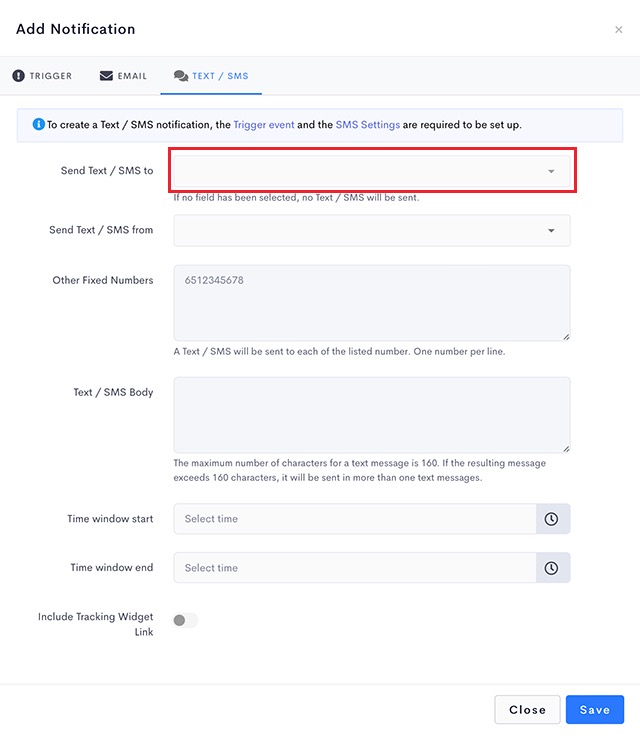Click the Close button
Viewport: 640px width, 739px height.
(527, 710)
